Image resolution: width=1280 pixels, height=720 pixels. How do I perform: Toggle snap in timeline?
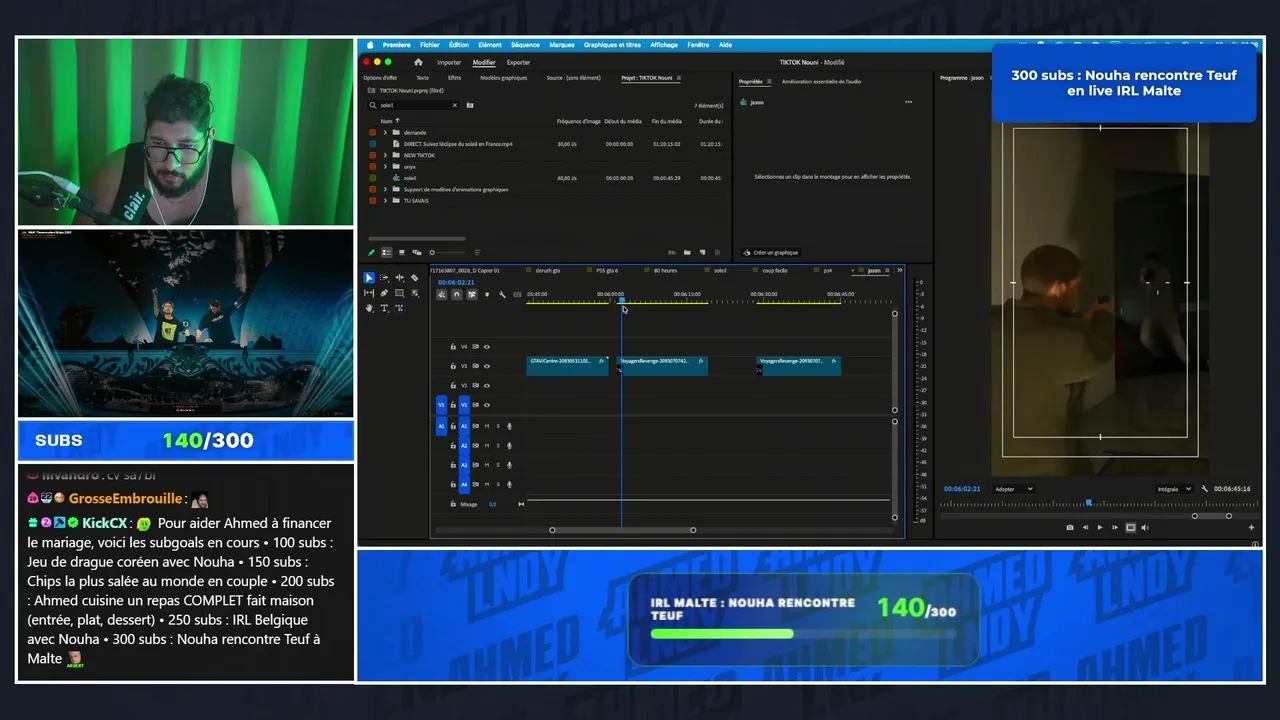456,294
